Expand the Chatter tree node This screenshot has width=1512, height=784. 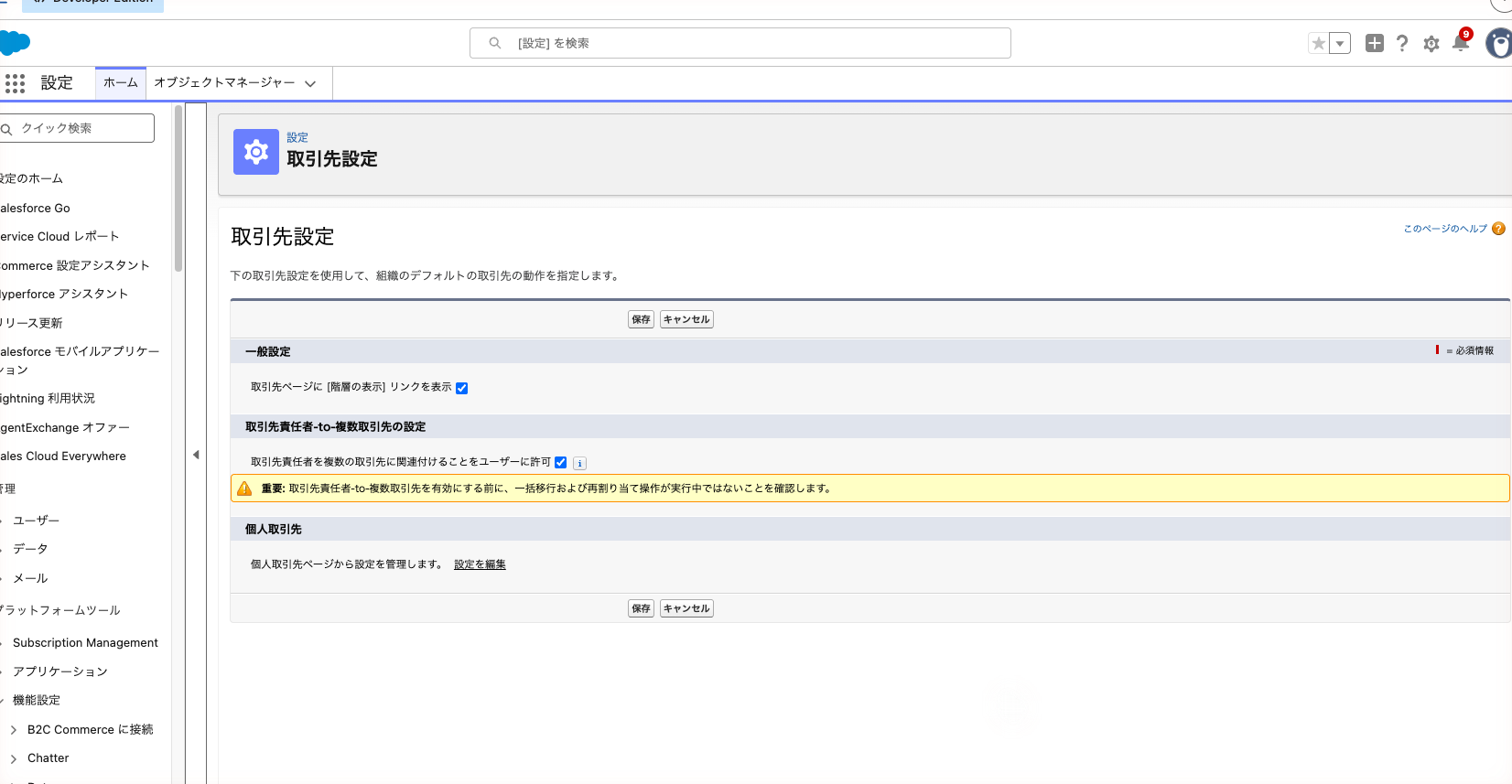[14, 758]
